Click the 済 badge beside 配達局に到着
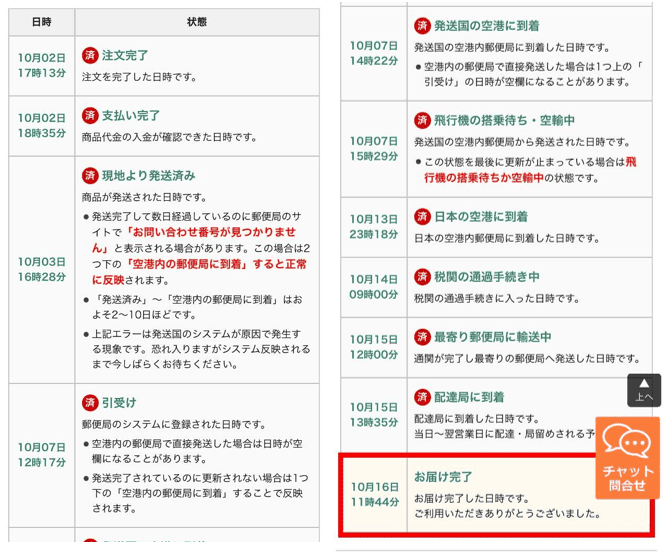This screenshot has height=554, width=665. (422, 397)
